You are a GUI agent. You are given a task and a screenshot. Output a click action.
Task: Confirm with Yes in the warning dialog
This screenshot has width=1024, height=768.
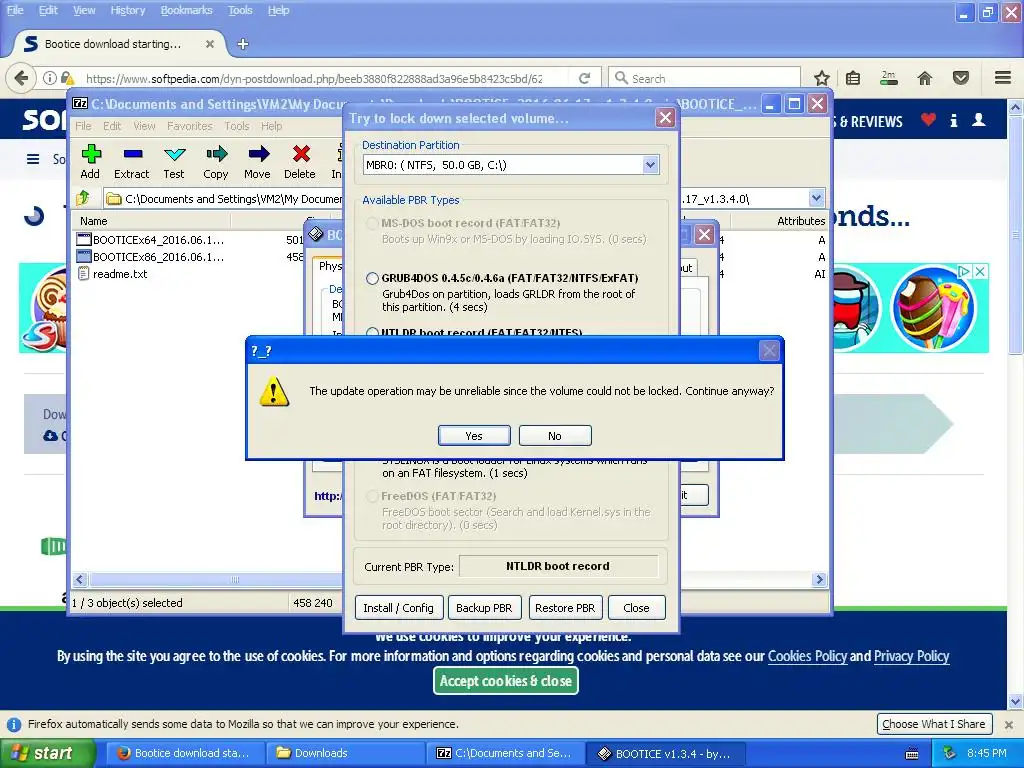click(x=474, y=436)
